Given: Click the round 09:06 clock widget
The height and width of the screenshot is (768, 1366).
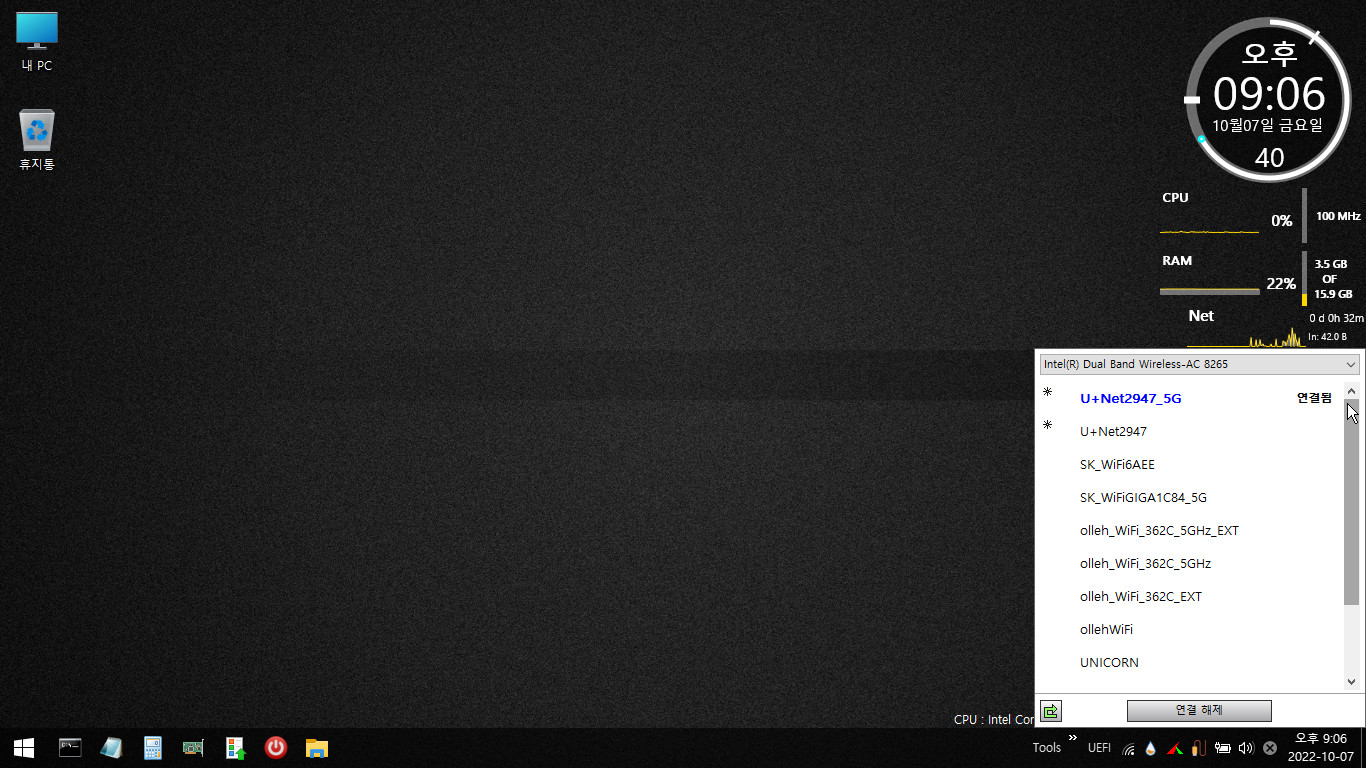Looking at the screenshot, I should pos(1267,98).
